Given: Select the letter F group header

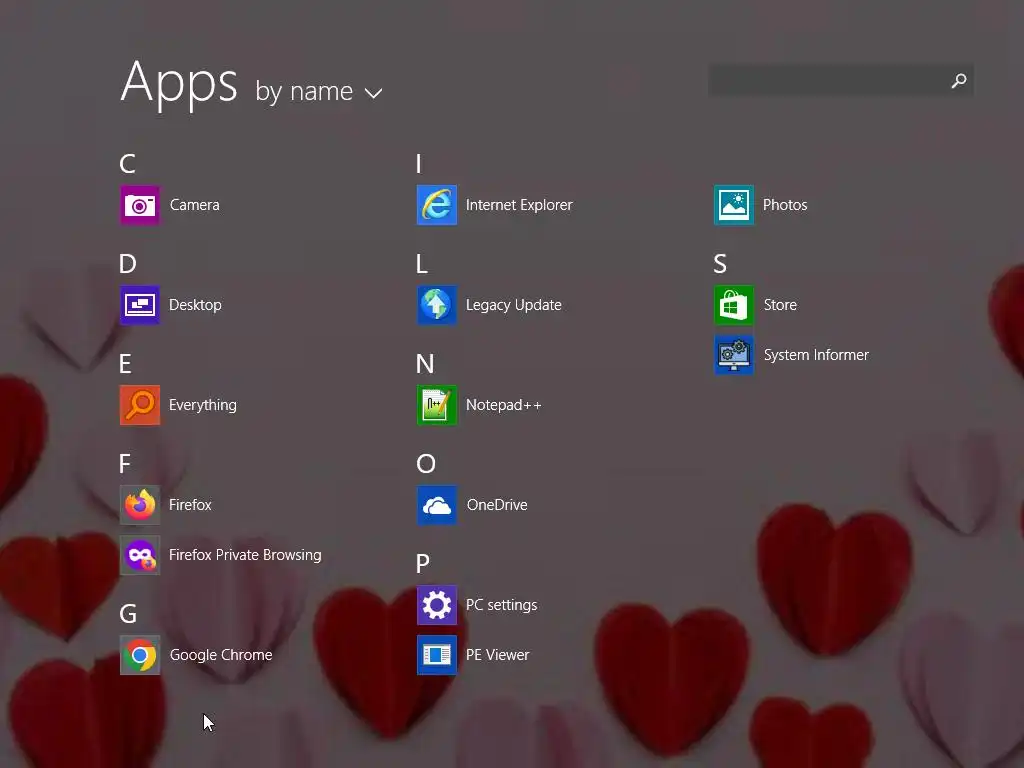Looking at the screenshot, I should (125, 464).
